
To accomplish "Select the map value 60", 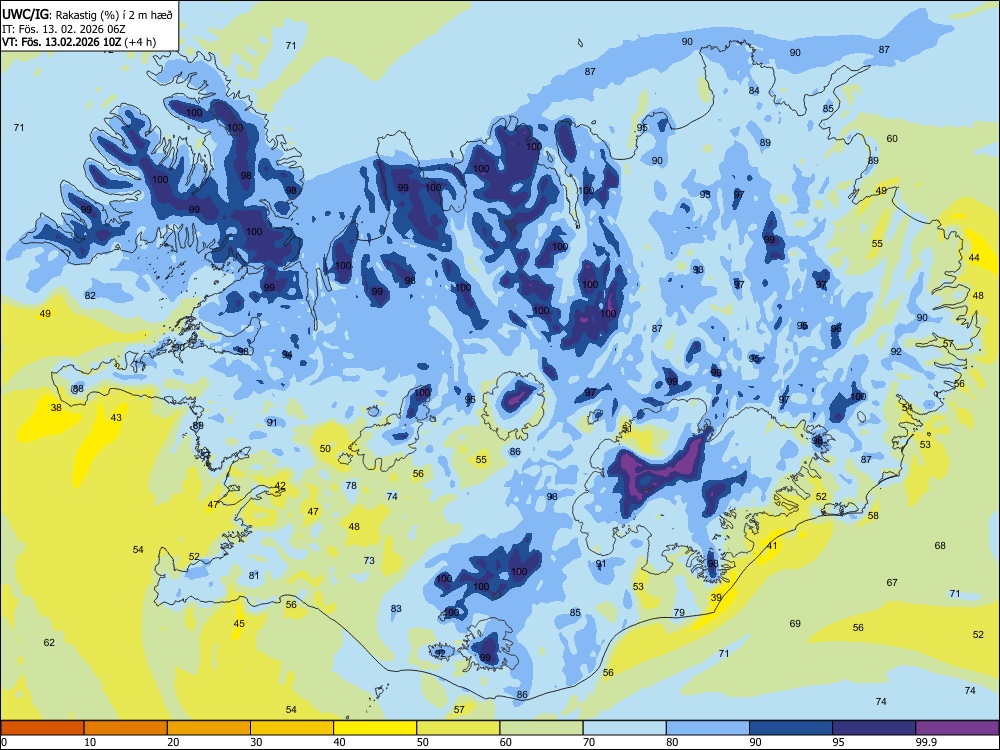I will (x=892, y=138).
